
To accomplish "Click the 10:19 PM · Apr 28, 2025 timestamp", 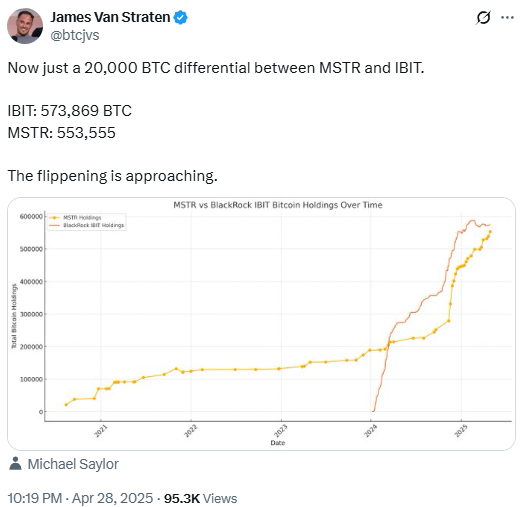I will (80, 498).
